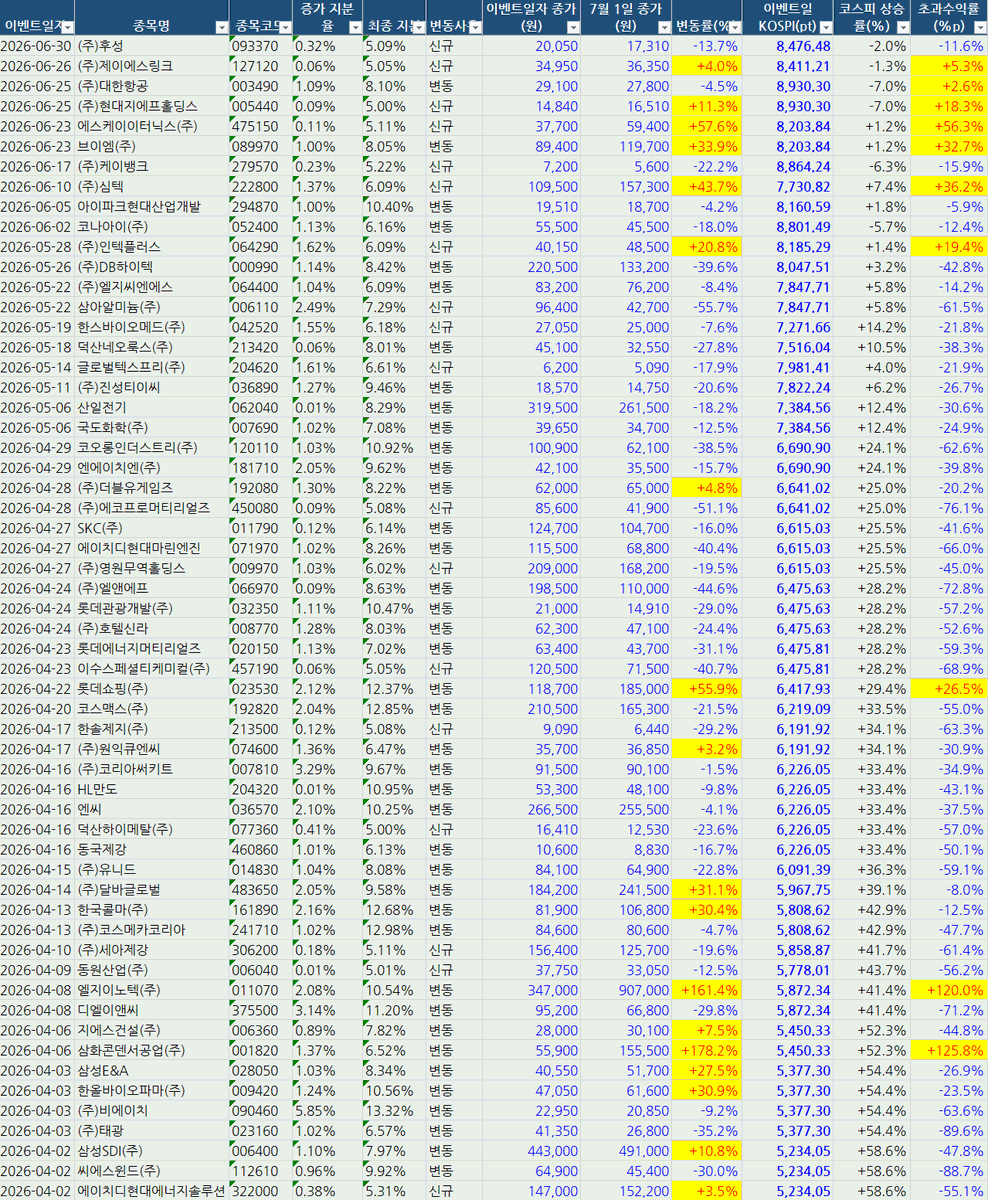Click the 아이파크현대산업개발 cell

152,206
